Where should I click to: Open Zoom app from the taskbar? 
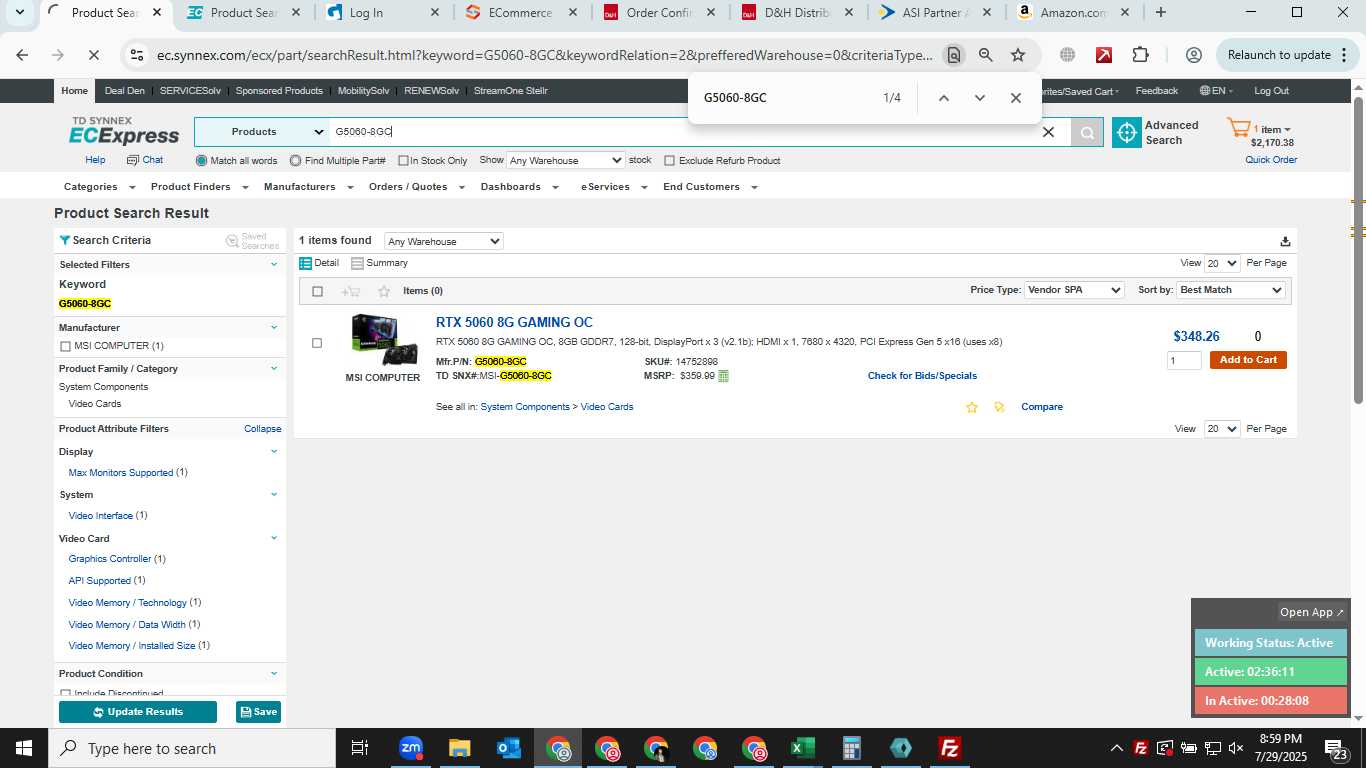(x=411, y=748)
